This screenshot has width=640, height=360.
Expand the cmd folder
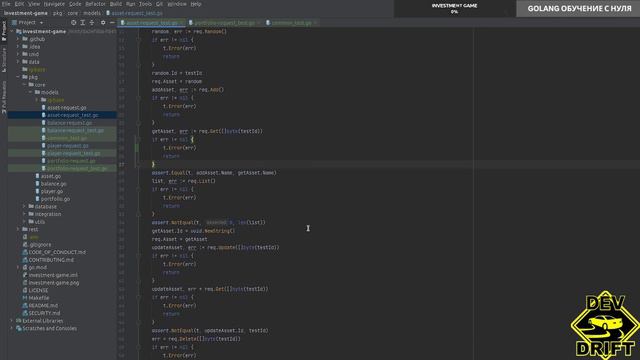click(18, 54)
